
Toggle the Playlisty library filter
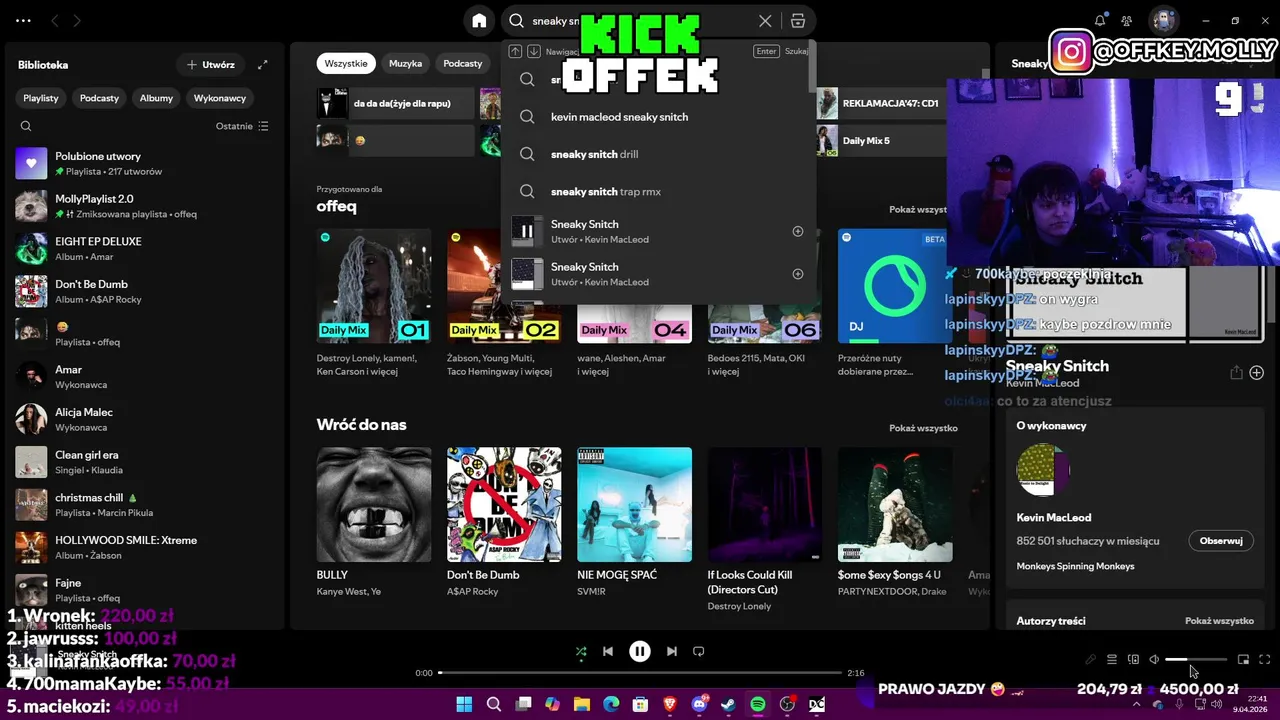(x=41, y=98)
